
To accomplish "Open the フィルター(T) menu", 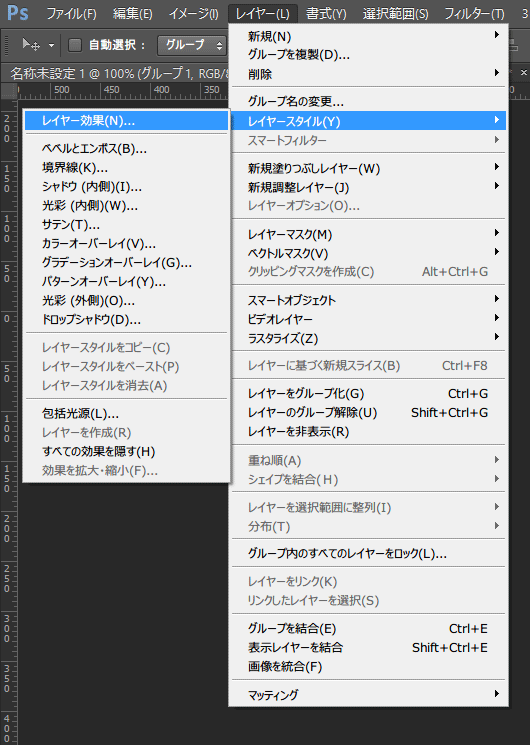I will [x=474, y=13].
